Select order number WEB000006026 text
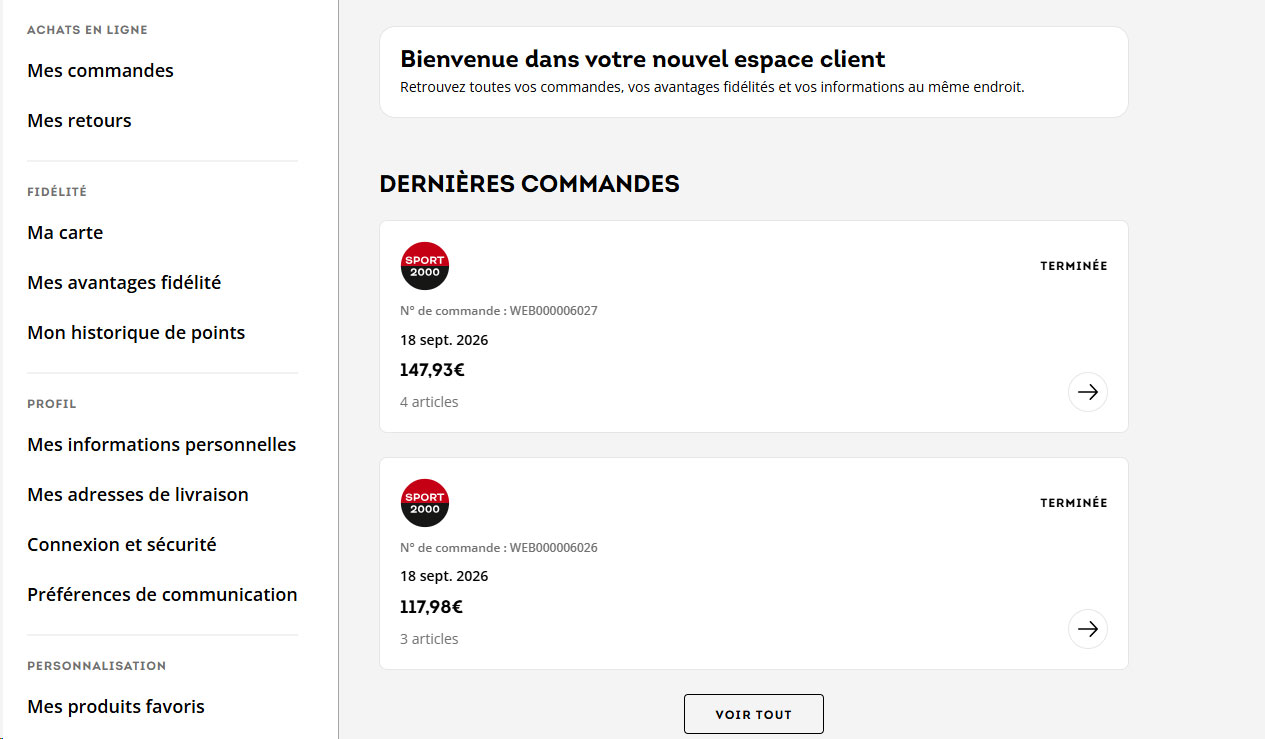The width and height of the screenshot is (1265, 739). pos(554,548)
